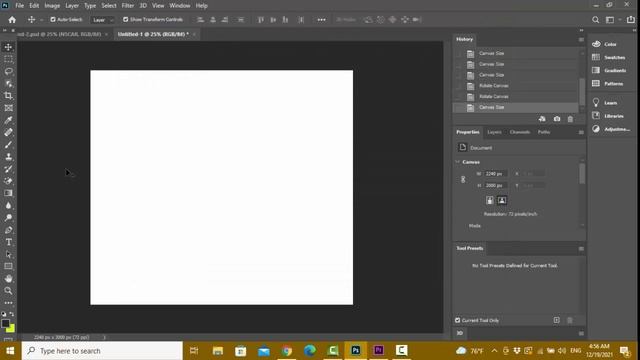Select the Pen tool

point(8,230)
